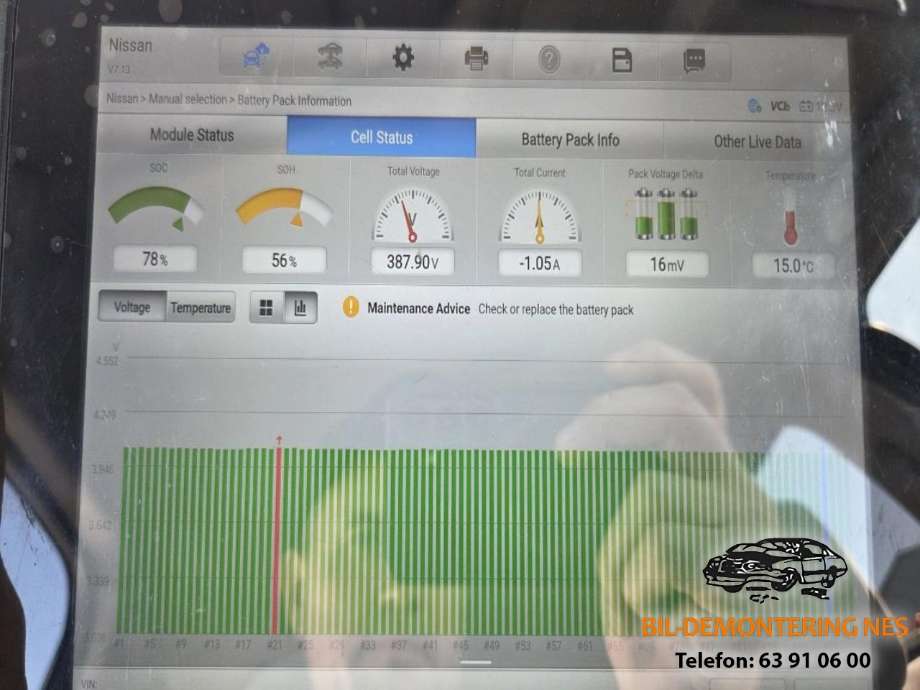Tap the #1 cell axis label
Screen dimensions: 920x690
pos(120,643)
